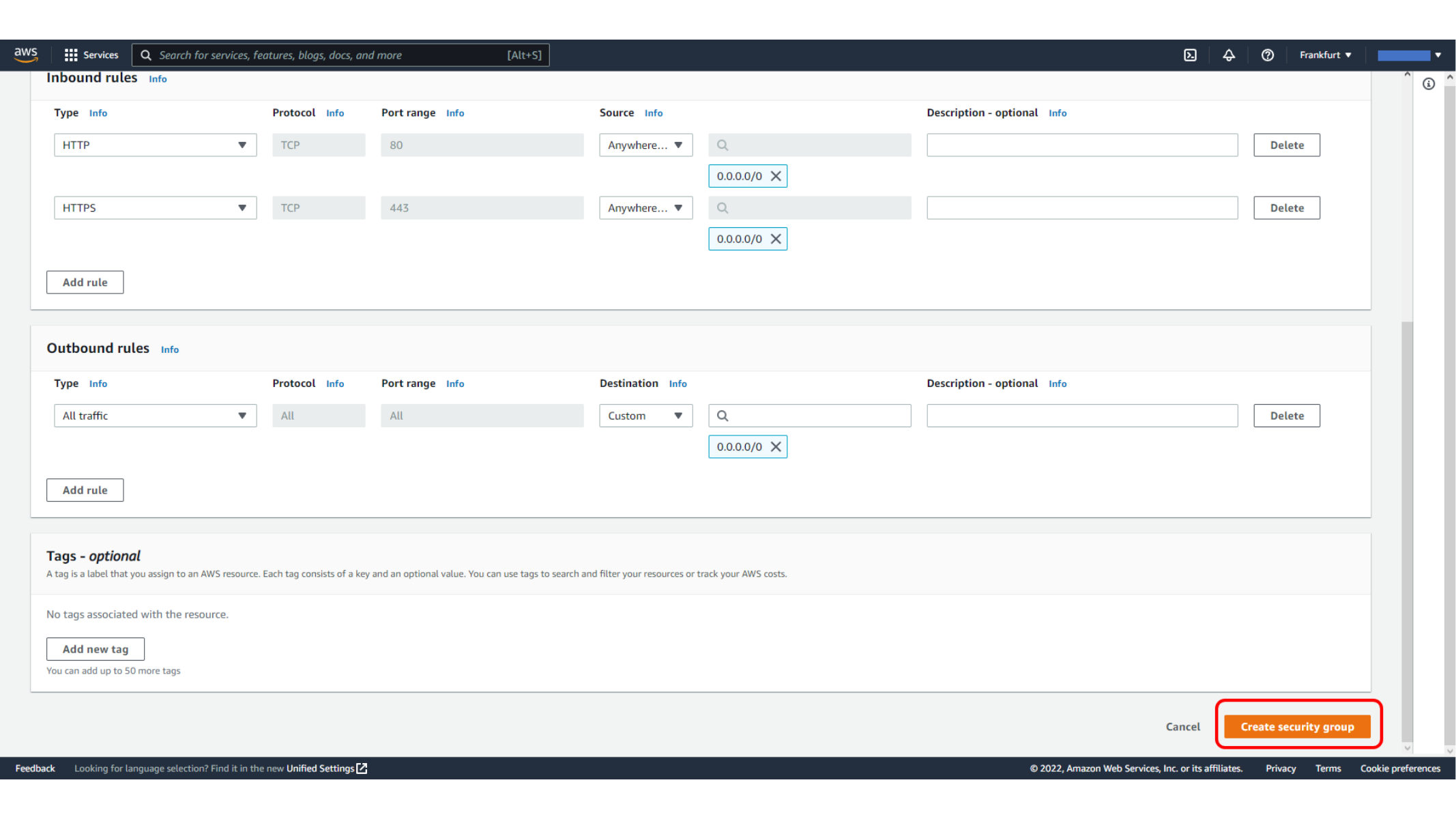The image size is (1456, 819).
Task: Open the external Unified Settings link icon
Action: (362, 768)
